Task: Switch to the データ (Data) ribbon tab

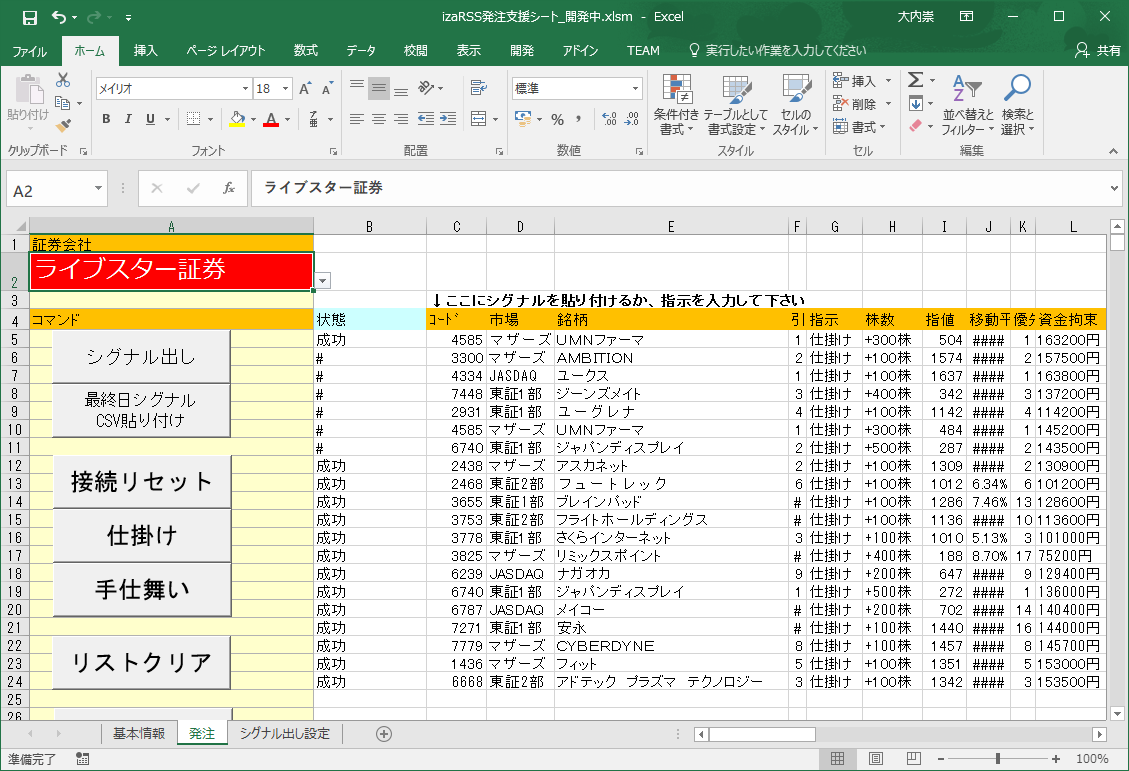Action: click(361, 50)
